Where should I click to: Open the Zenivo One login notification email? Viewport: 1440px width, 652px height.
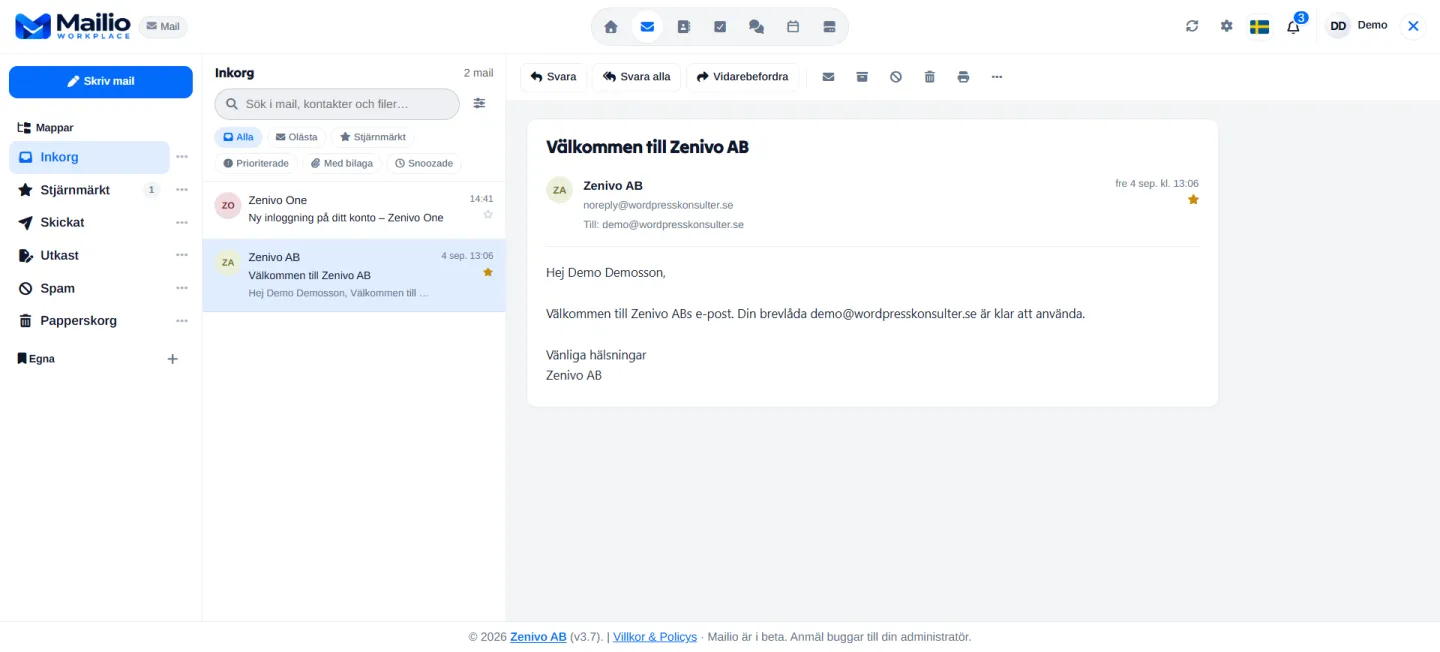coord(354,209)
